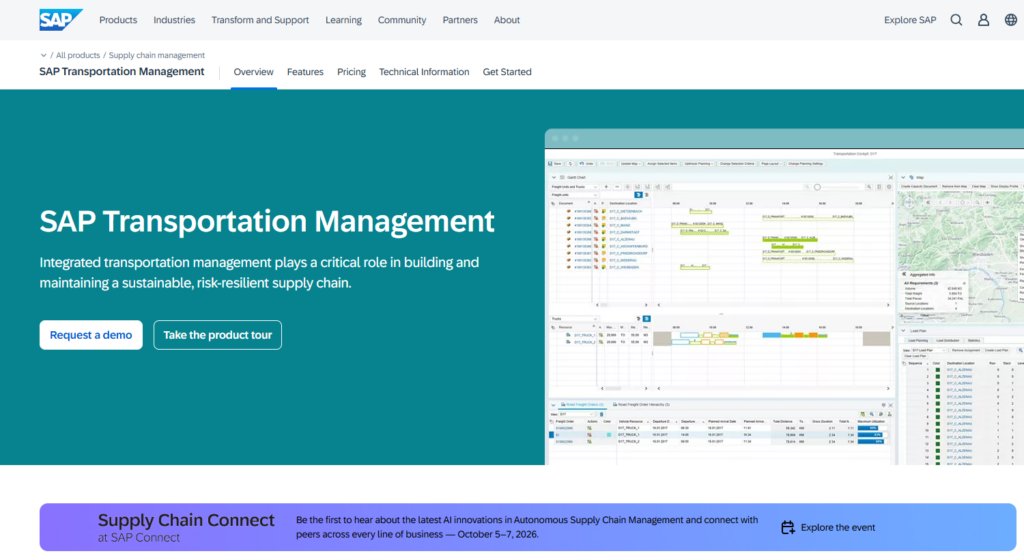The width and height of the screenshot is (1024, 560).
Task: Switch to the Pricing tab
Action: pyautogui.click(x=351, y=72)
